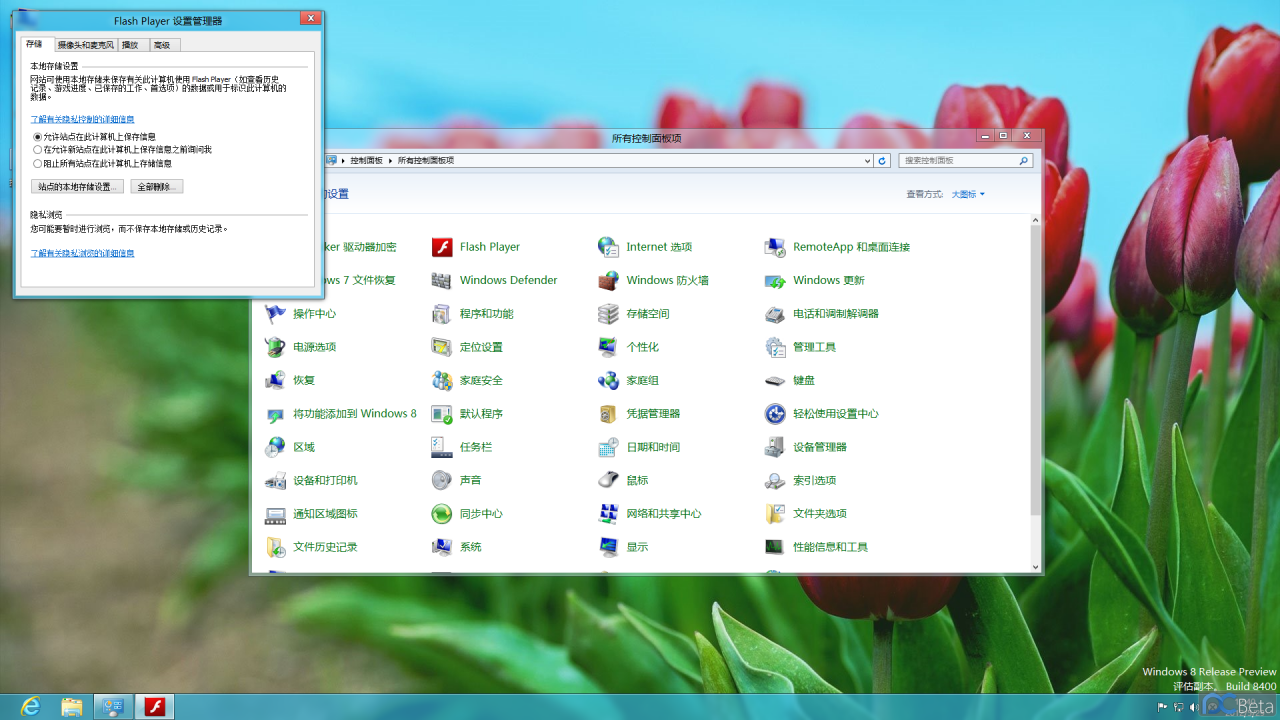
Task: Open the Windows Defender icon
Action: tap(442, 280)
